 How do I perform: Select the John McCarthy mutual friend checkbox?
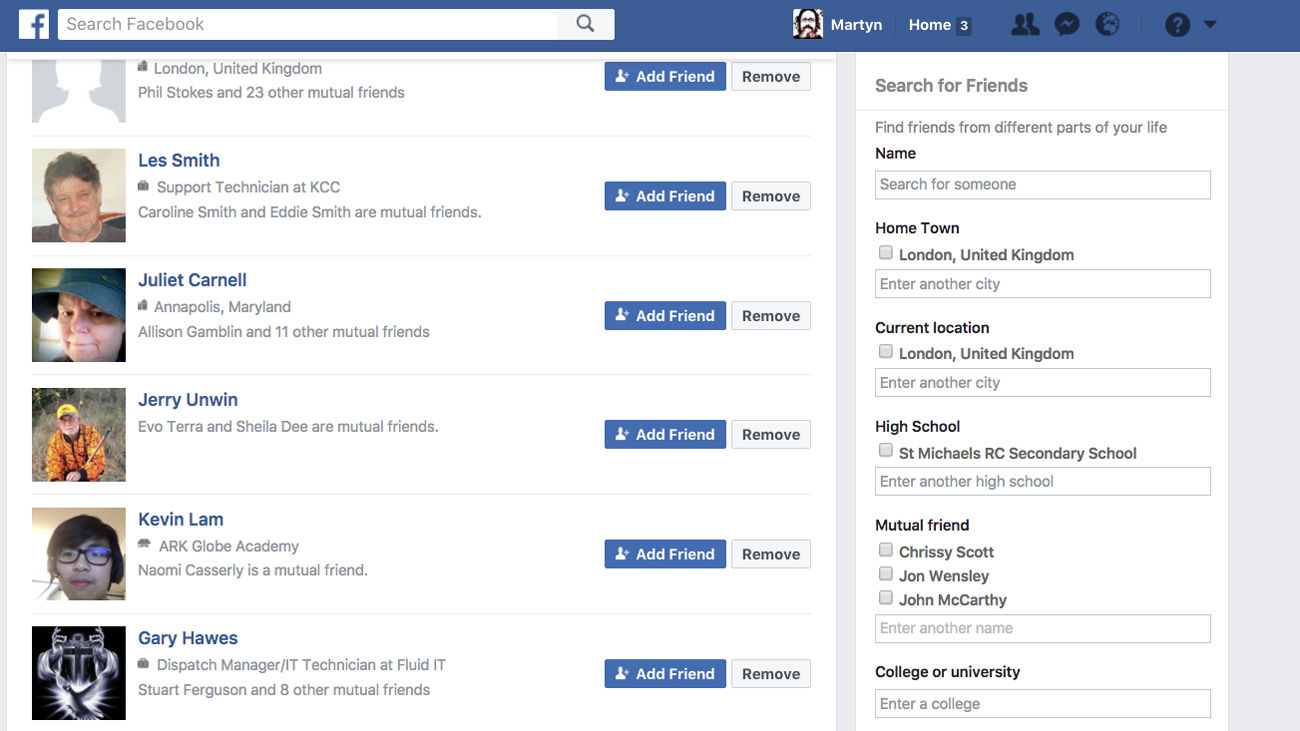point(885,598)
